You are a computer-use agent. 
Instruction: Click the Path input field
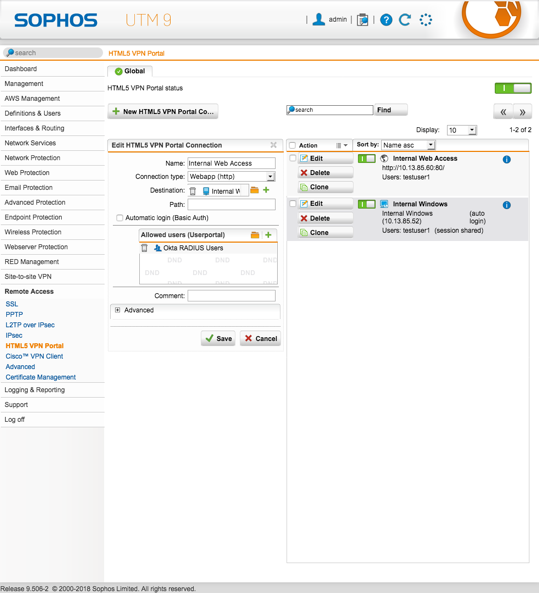tap(231, 205)
